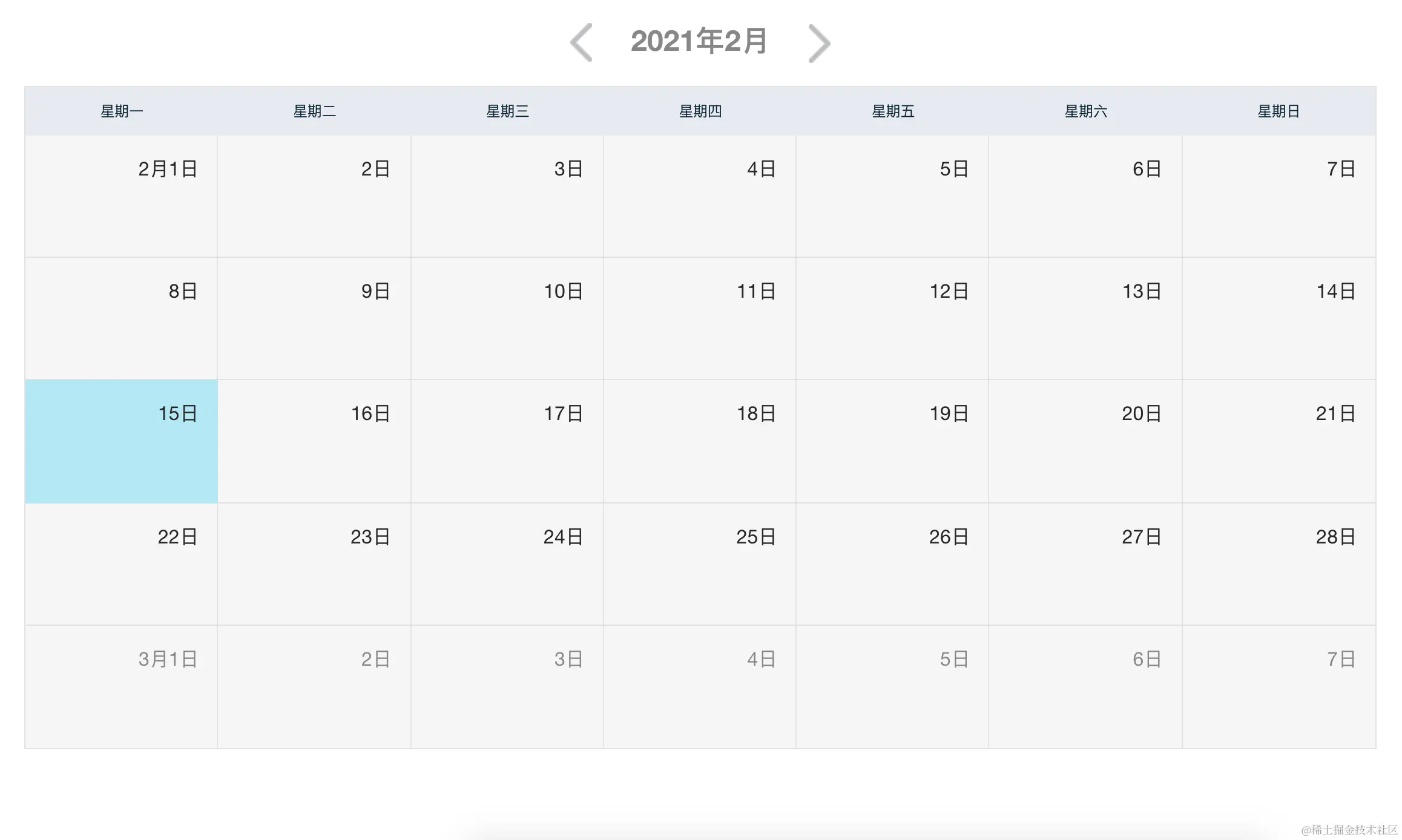
Task: Go to previous month with left chevron
Action: tap(581, 42)
